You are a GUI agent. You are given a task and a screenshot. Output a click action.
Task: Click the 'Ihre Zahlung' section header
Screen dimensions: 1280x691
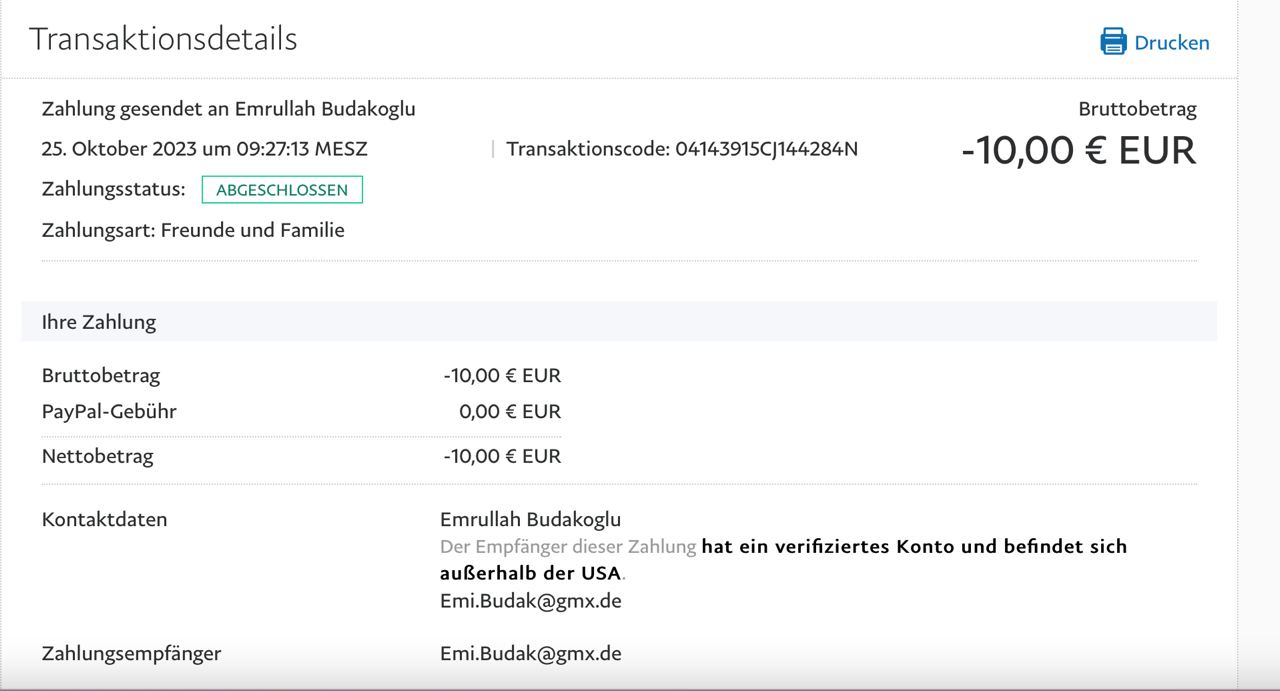99,322
